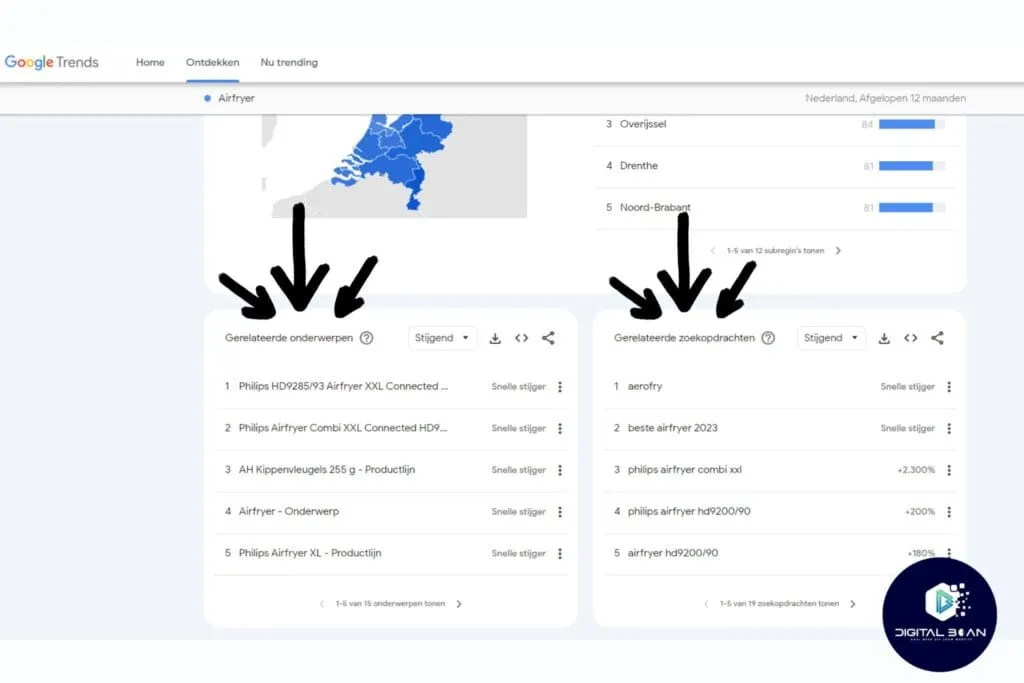Go to the Home tab
Screen dimensions: 1024x683
[x=150, y=62]
